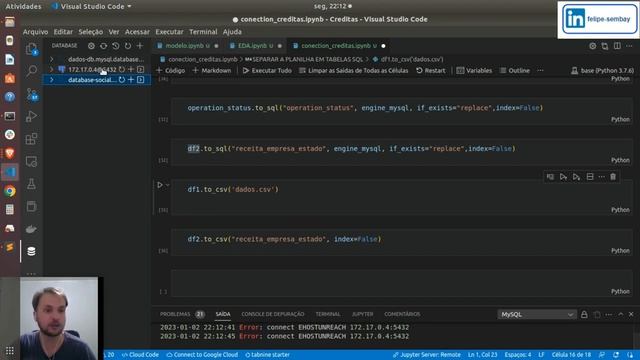Open Database query history icon
This screenshot has height=360, width=640.
116,46
